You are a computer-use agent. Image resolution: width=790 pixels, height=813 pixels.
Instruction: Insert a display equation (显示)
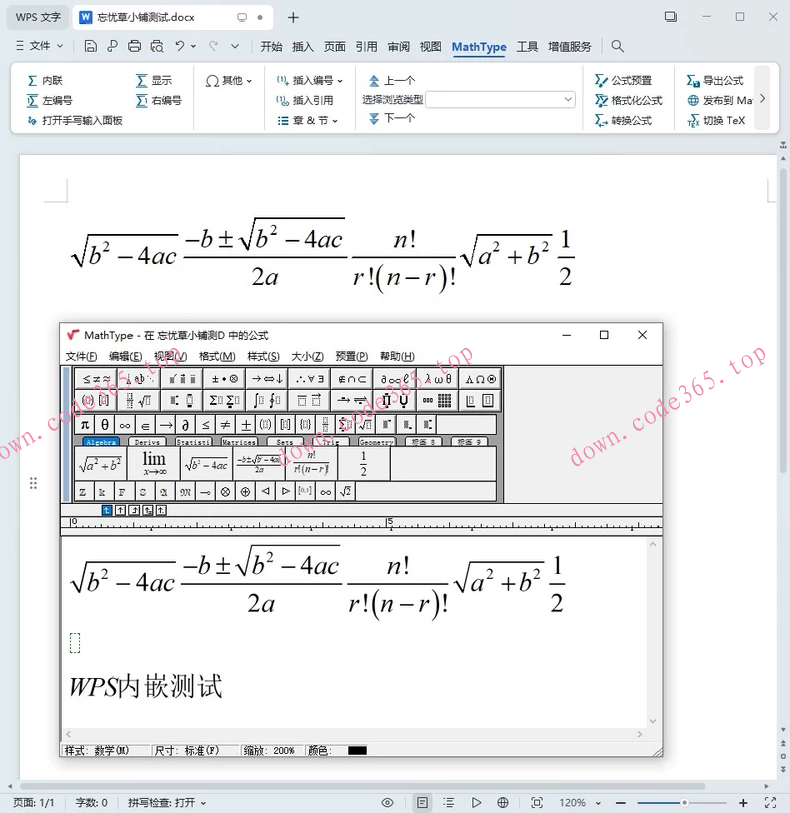(x=154, y=80)
